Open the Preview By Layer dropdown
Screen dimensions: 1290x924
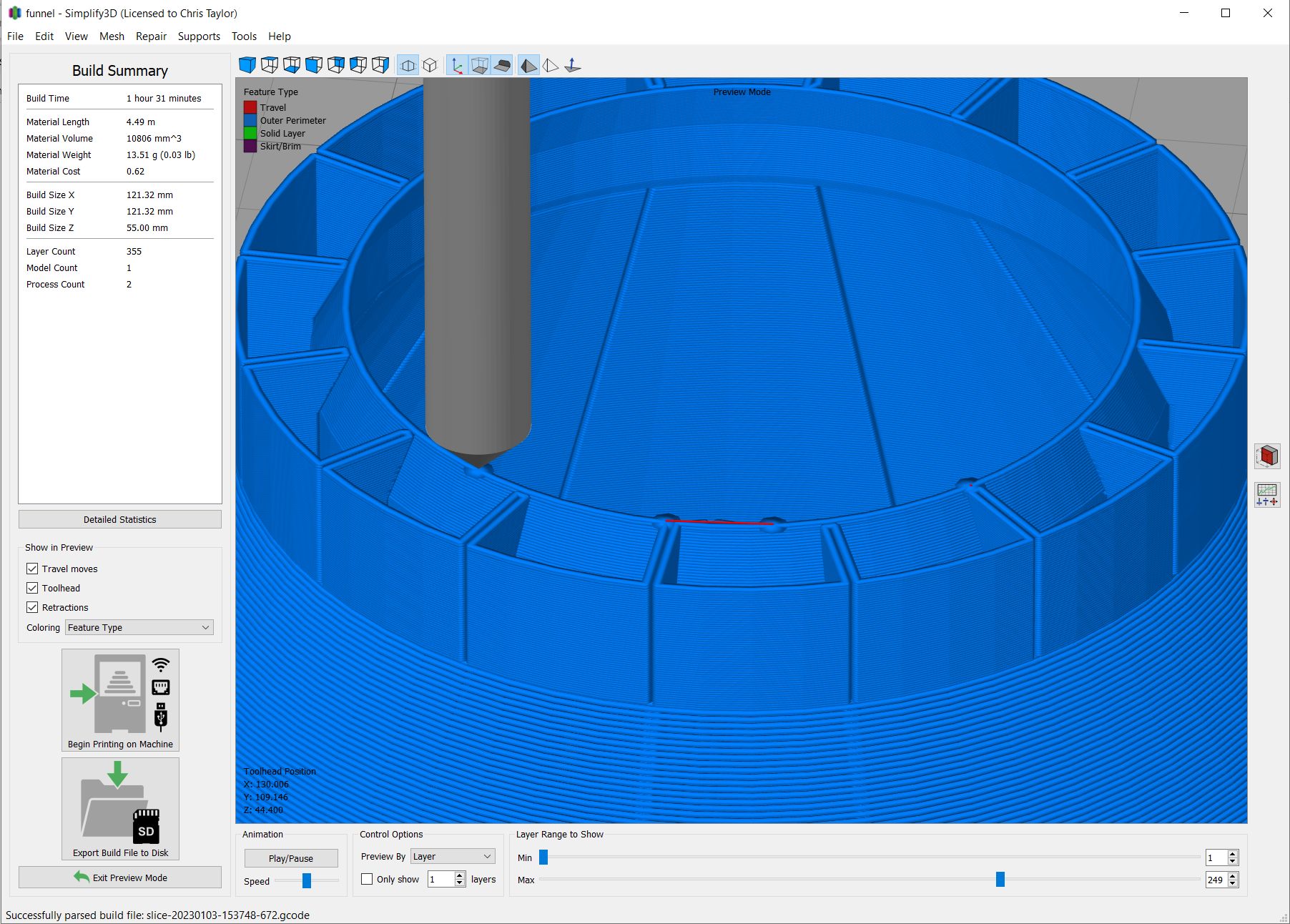tap(453, 856)
